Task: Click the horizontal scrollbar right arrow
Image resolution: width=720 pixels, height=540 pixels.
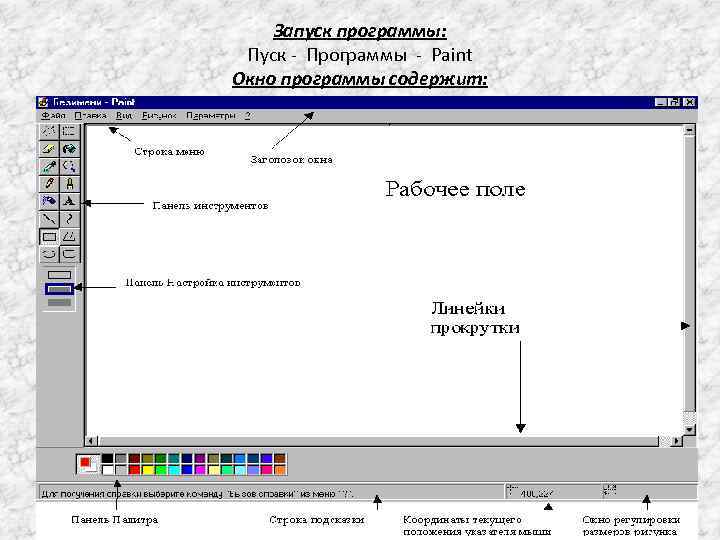Action: (x=676, y=441)
